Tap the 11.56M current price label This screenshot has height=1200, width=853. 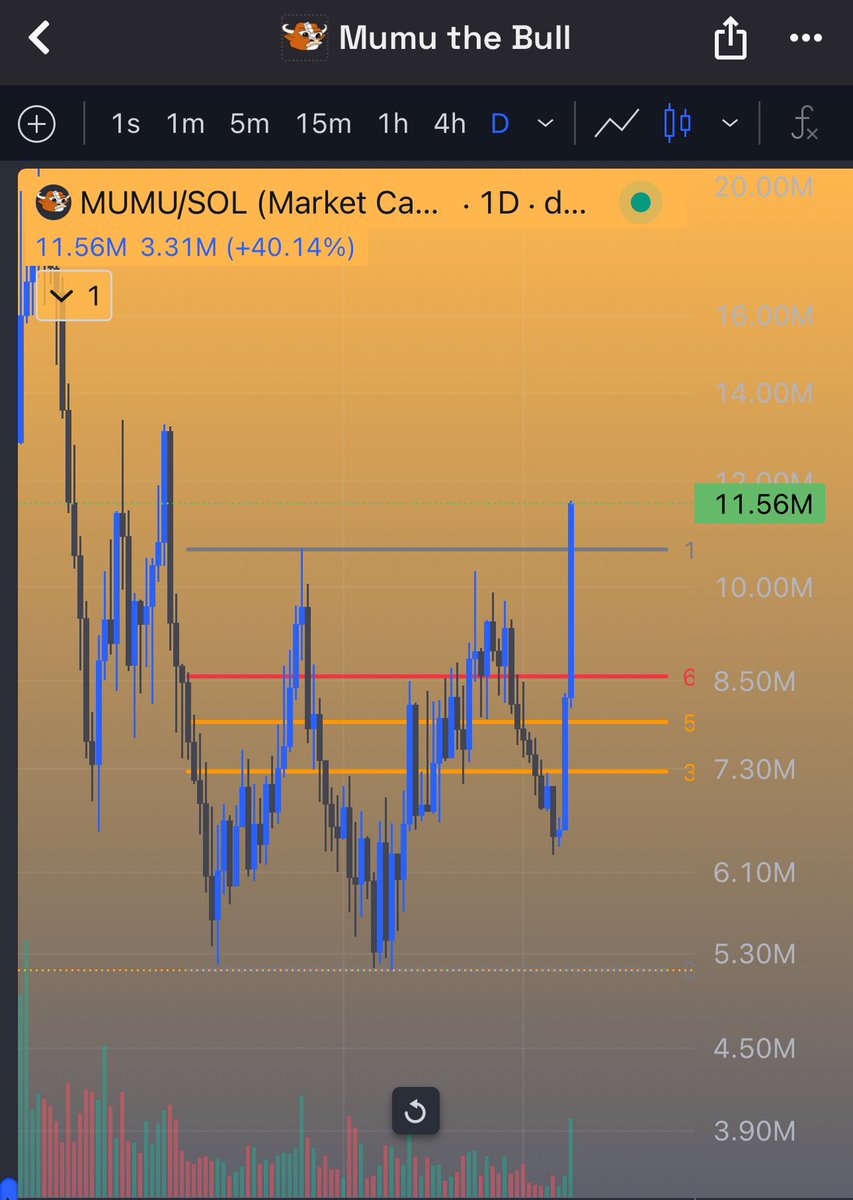click(x=759, y=505)
